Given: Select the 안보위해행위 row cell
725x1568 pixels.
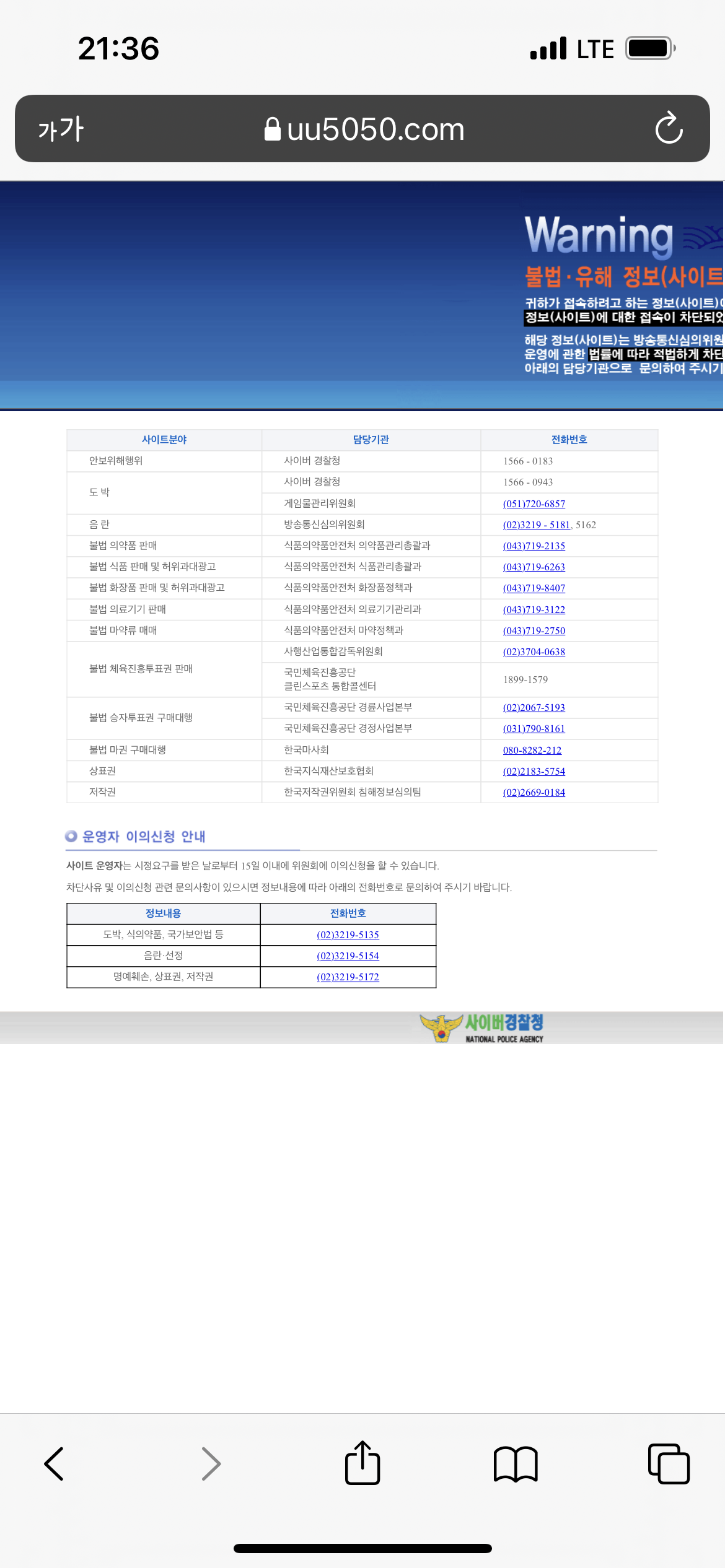Looking at the screenshot, I should [x=164, y=461].
